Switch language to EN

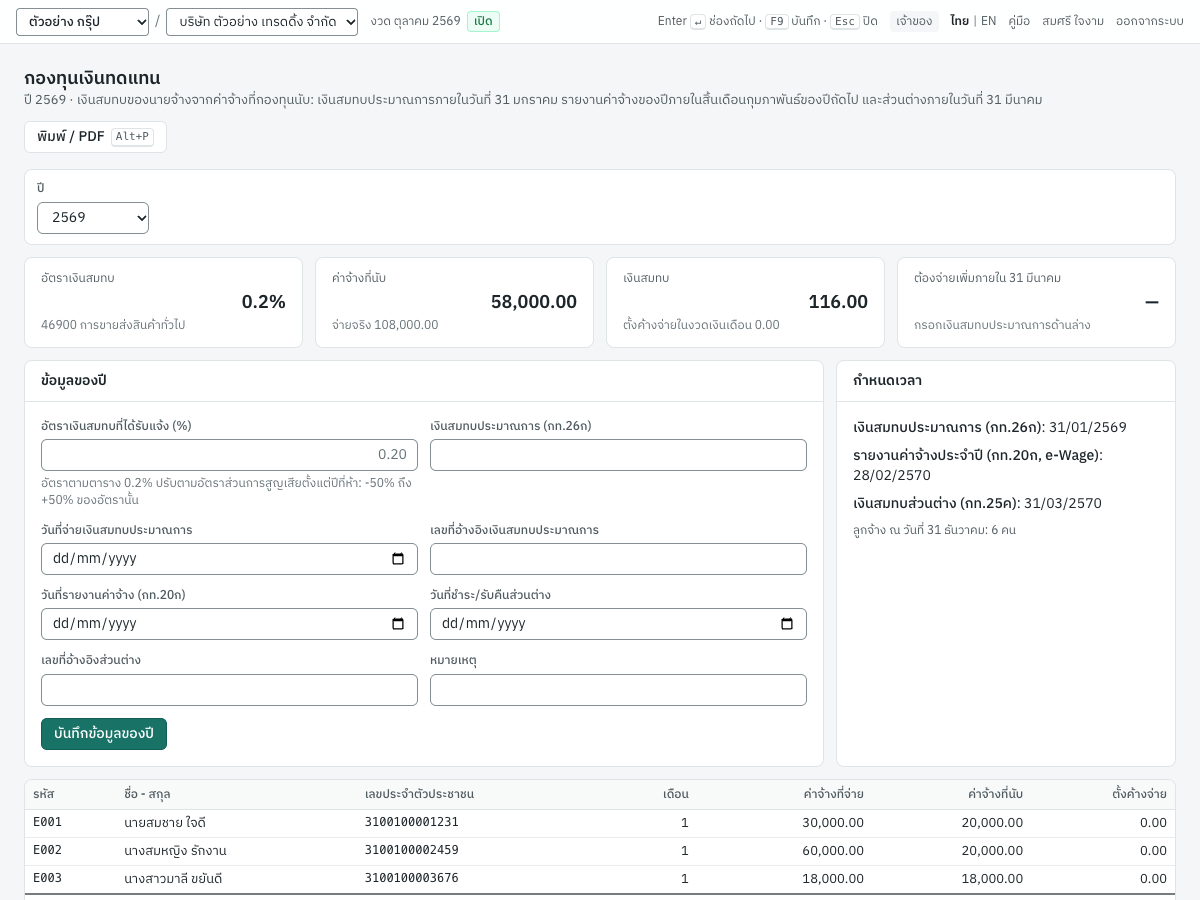point(988,21)
